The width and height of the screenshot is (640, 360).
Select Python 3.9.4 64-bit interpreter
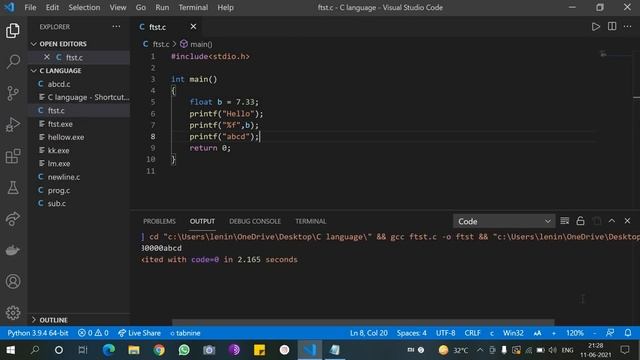click(38, 333)
